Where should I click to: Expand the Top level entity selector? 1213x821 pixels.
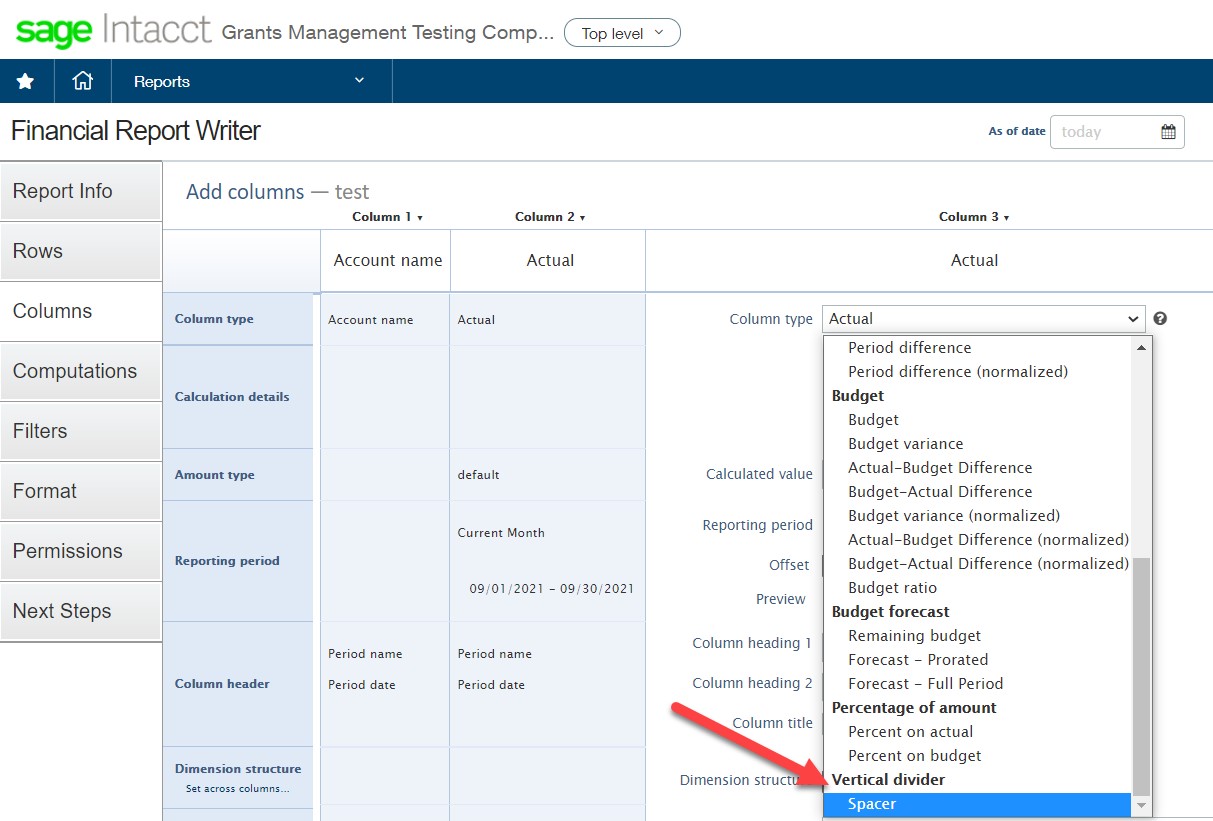pyautogui.click(x=622, y=33)
